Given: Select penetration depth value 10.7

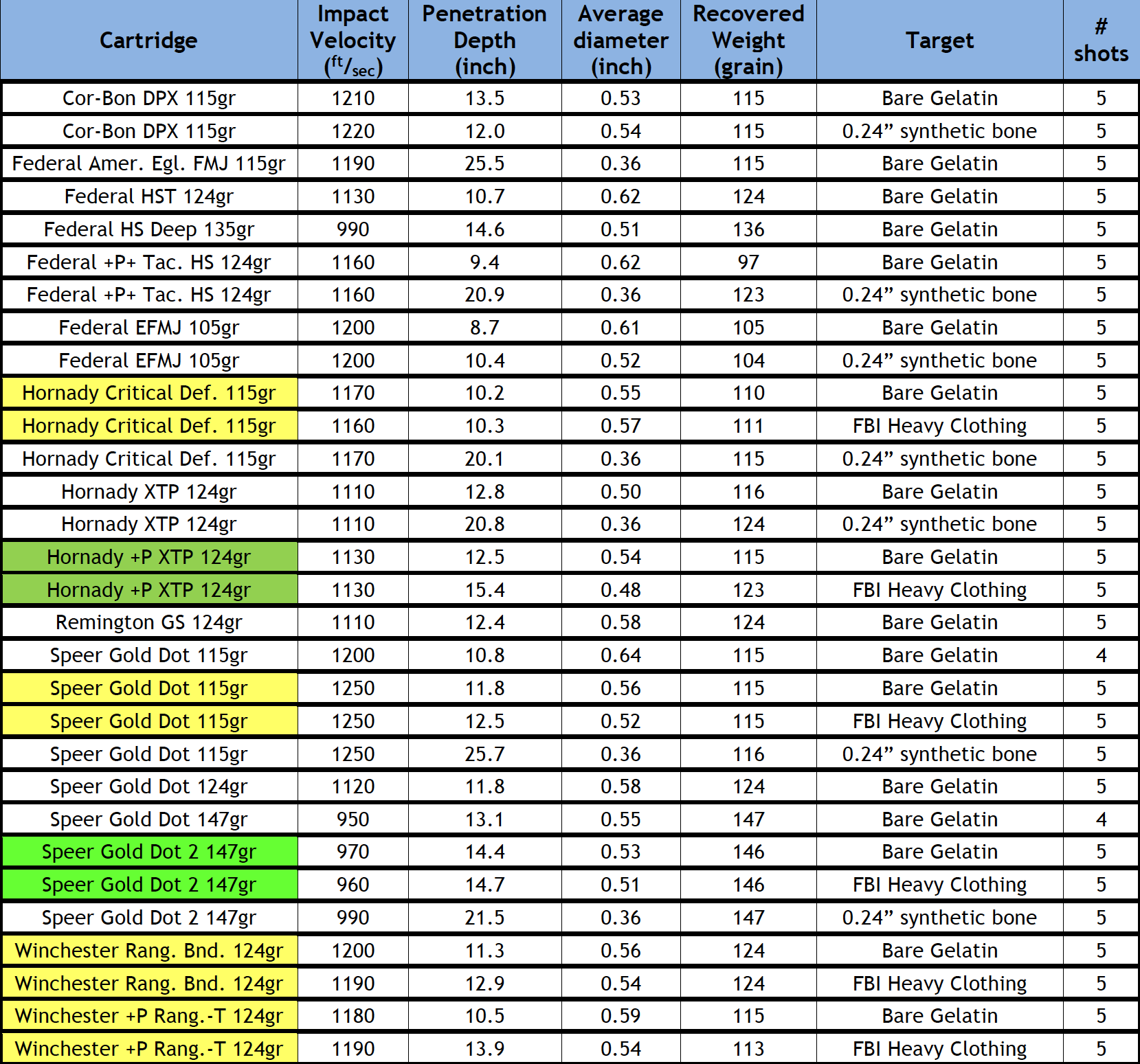Looking at the screenshot, I should (484, 196).
